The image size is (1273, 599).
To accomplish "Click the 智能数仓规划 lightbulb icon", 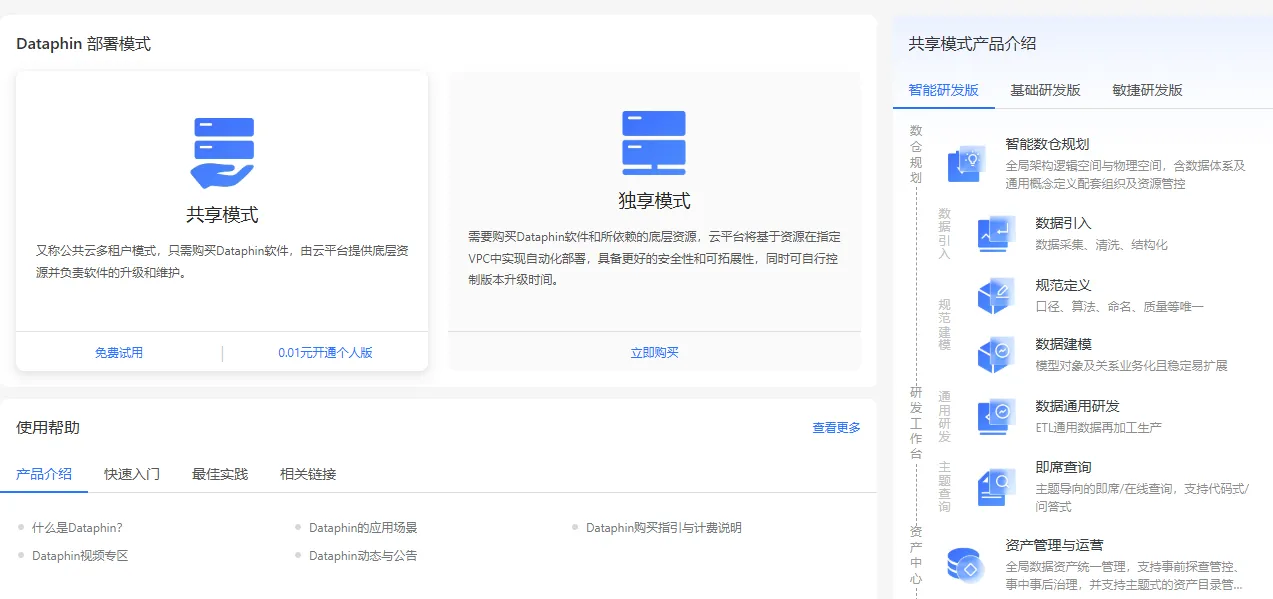I will pyautogui.click(x=966, y=163).
